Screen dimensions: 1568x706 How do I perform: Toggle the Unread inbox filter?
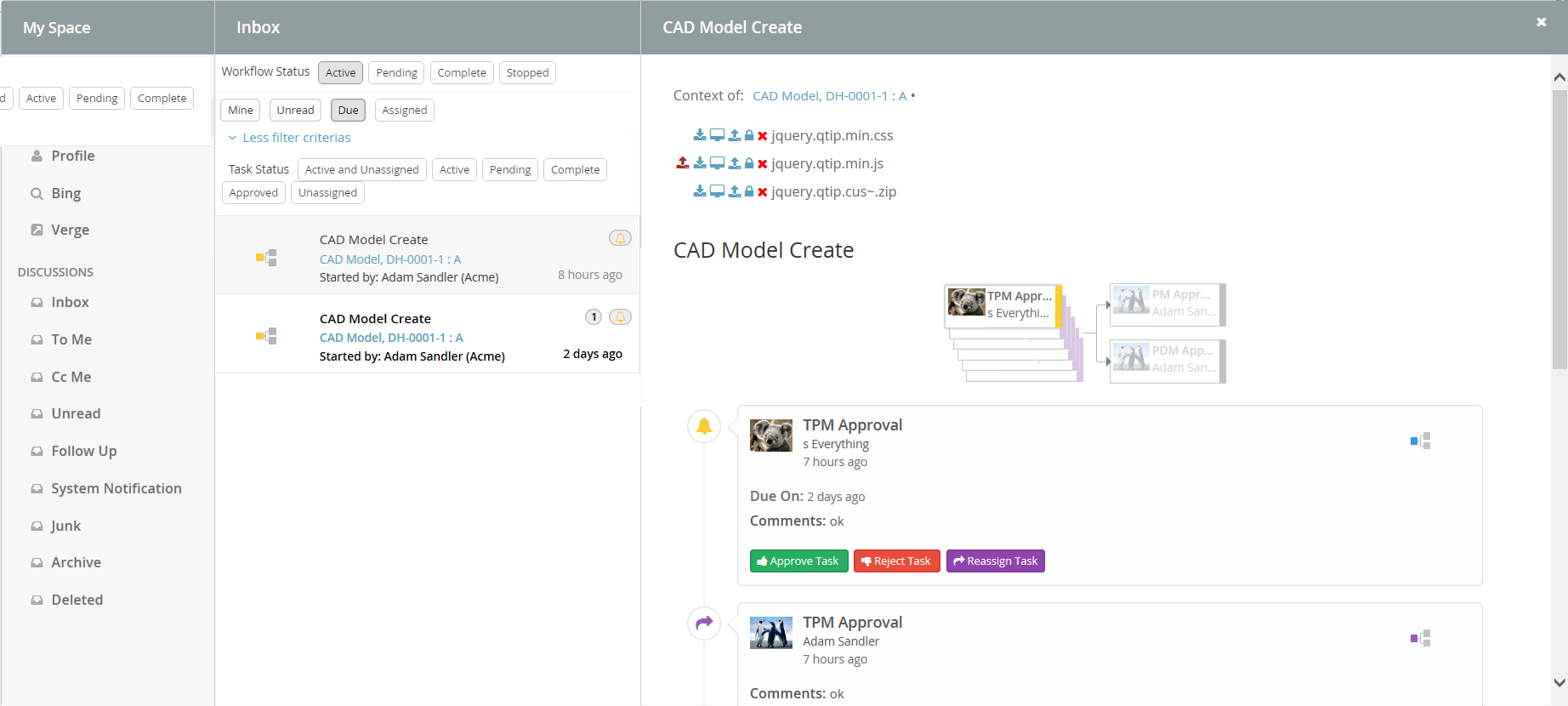click(x=295, y=111)
